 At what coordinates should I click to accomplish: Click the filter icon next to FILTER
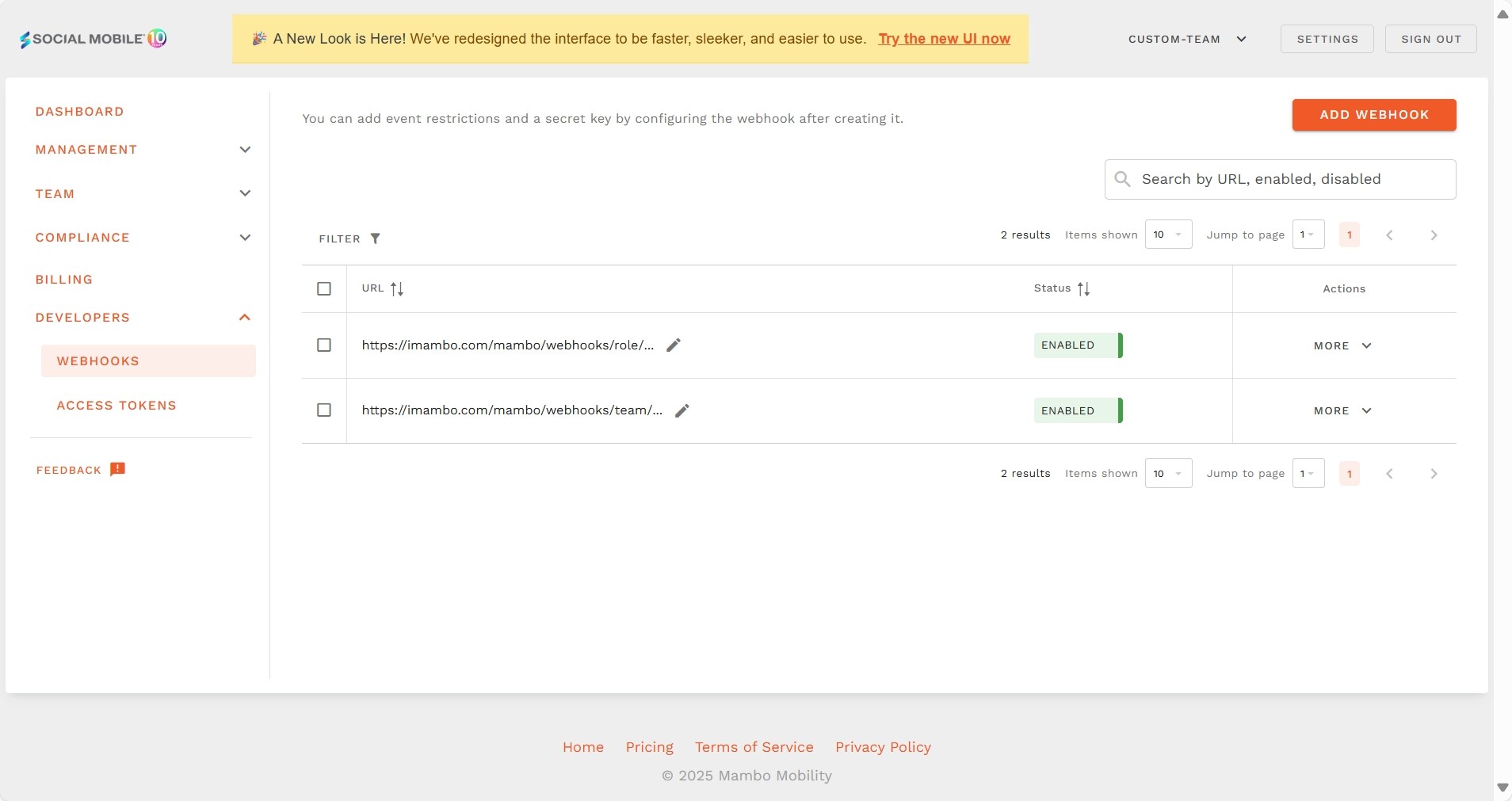(376, 238)
